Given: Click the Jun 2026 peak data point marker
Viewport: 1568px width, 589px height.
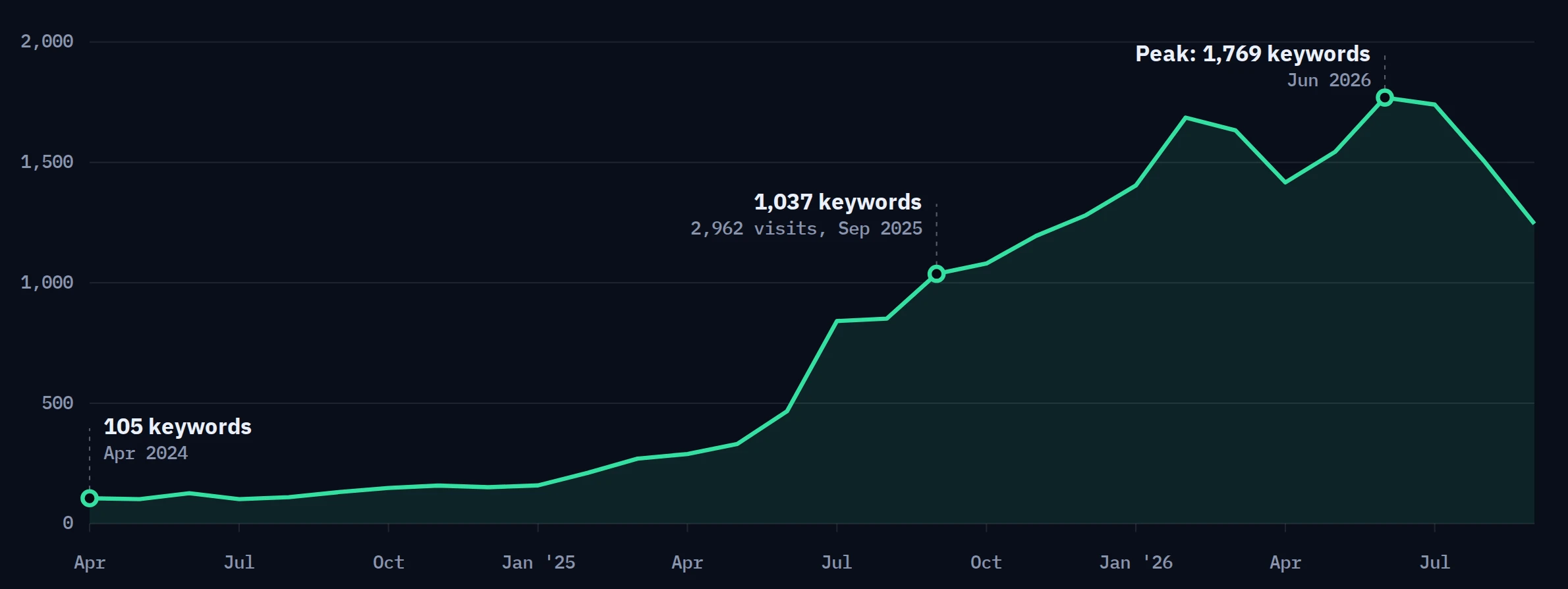Looking at the screenshot, I should [x=1385, y=98].
